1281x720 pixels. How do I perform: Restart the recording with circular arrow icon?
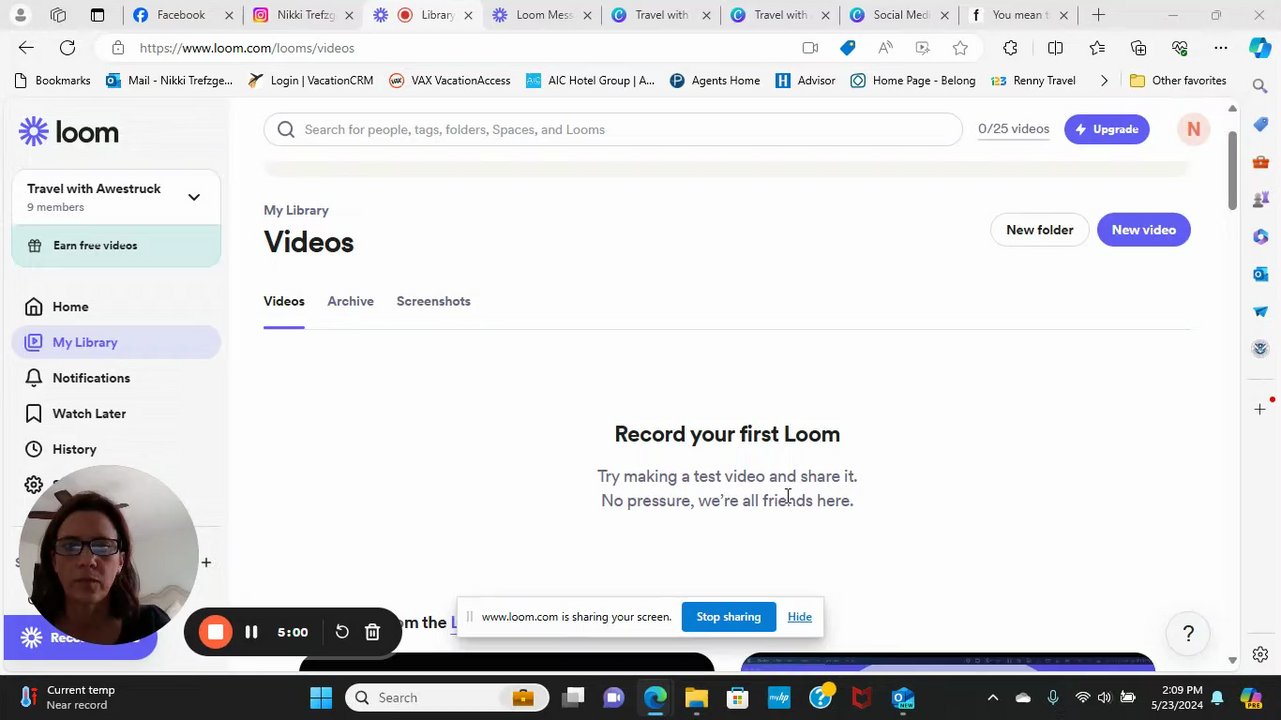342,632
